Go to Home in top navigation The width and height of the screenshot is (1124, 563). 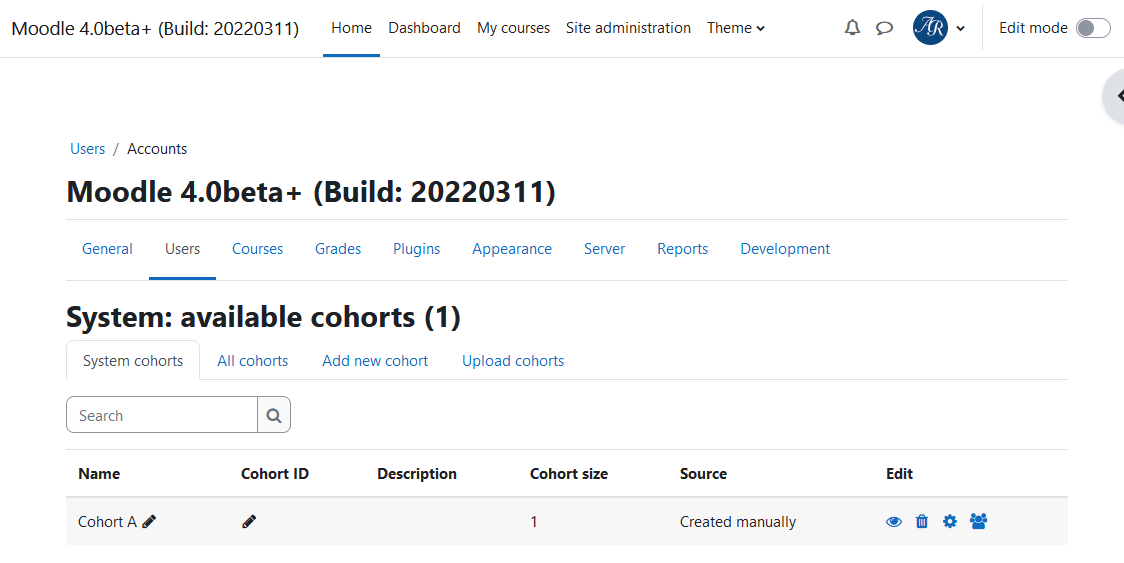(x=351, y=28)
